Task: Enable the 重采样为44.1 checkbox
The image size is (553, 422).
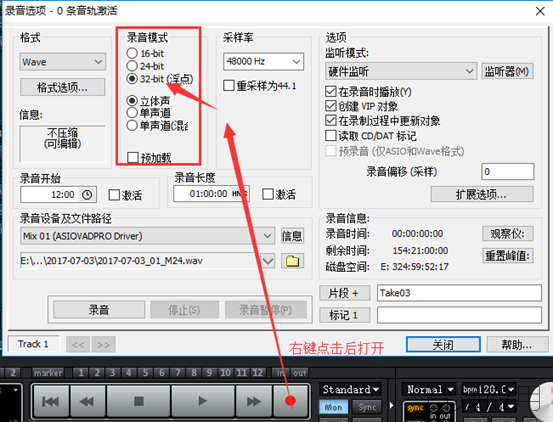Action: click(229, 86)
